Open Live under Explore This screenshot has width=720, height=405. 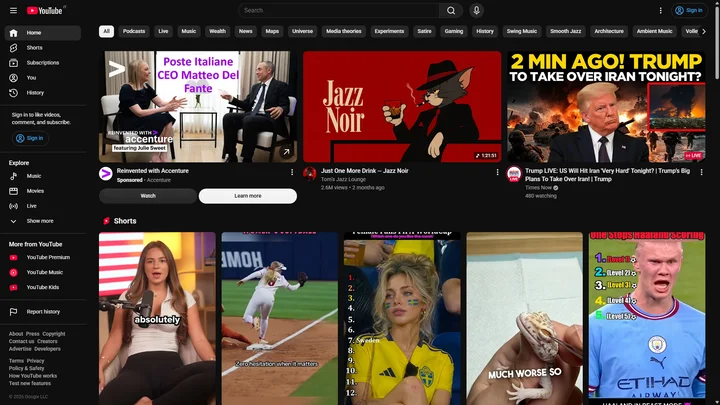pos(43,206)
